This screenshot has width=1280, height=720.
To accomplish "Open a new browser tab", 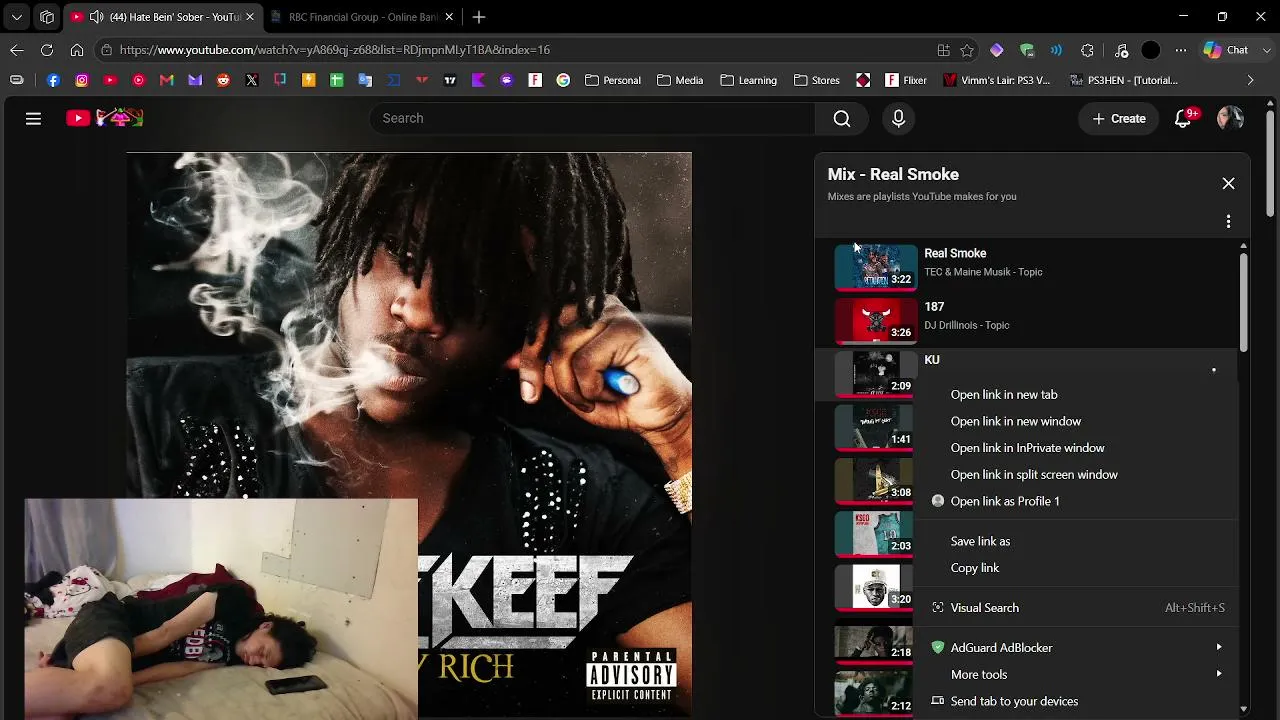I will tap(479, 17).
